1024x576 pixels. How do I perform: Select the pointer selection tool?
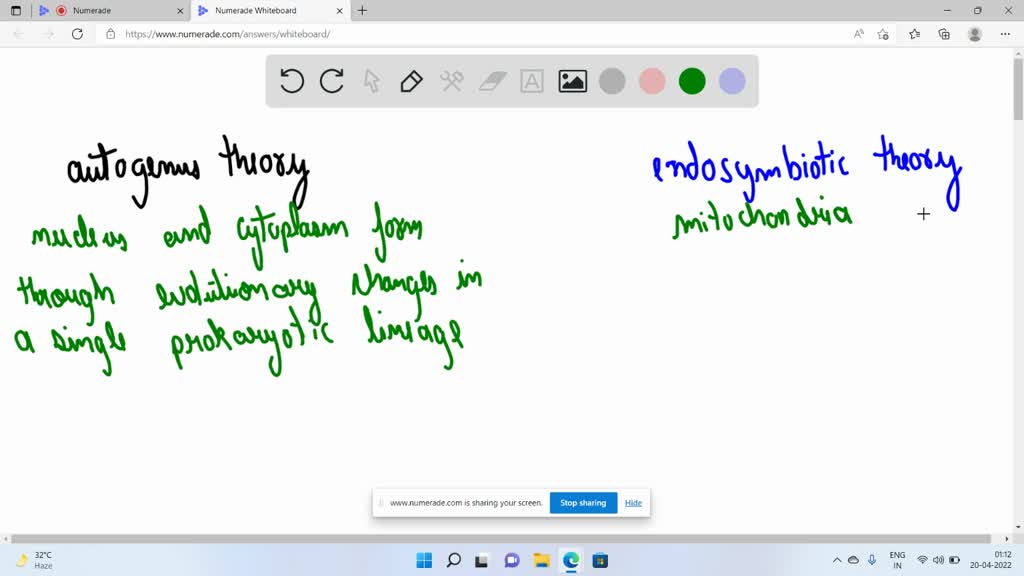[372, 81]
